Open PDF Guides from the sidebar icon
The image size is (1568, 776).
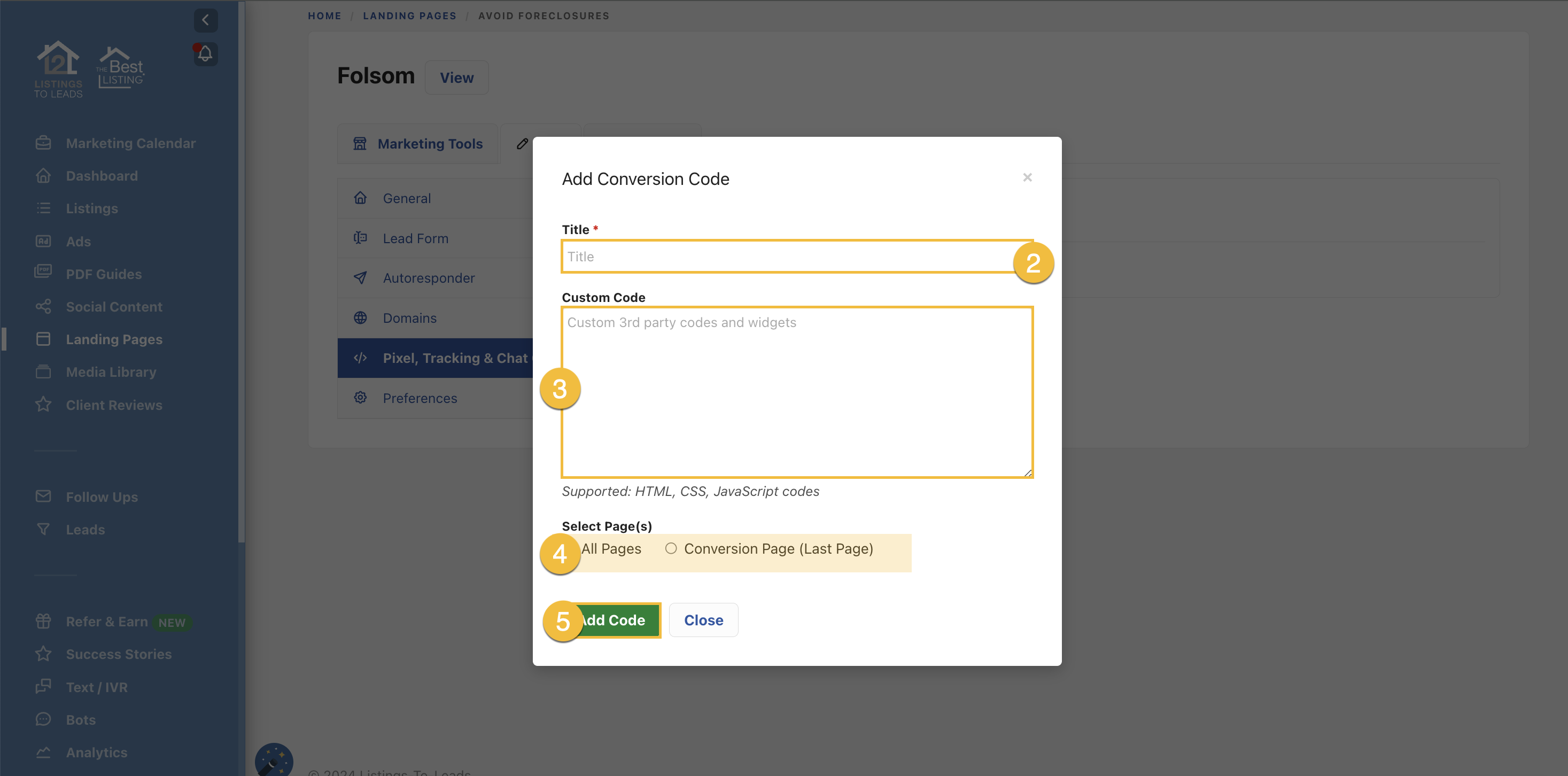pos(43,273)
